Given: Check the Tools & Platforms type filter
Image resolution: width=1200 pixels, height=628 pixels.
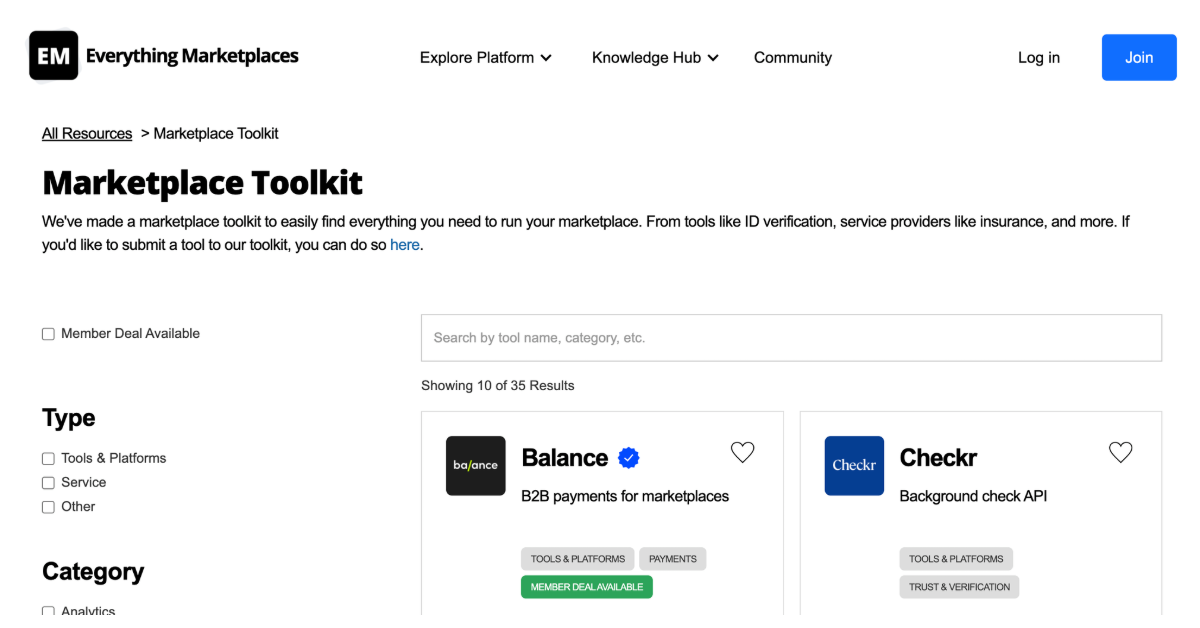Looking at the screenshot, I should tap(48, 458).
